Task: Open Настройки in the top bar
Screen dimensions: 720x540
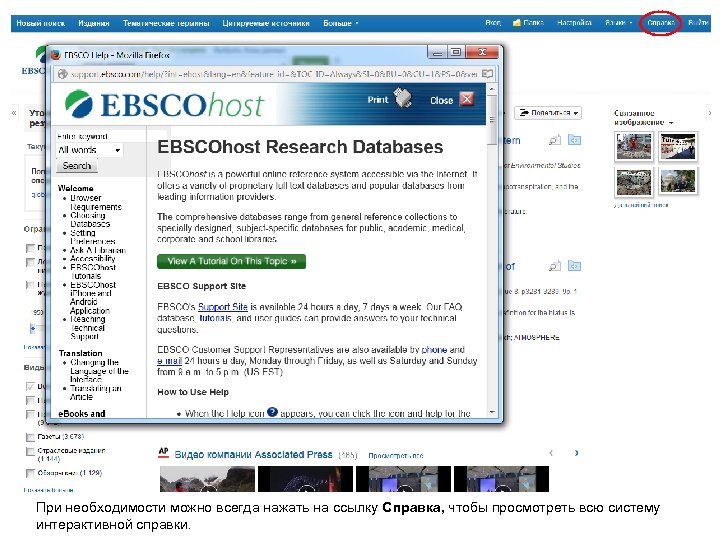Action: [x=574, y=22]
